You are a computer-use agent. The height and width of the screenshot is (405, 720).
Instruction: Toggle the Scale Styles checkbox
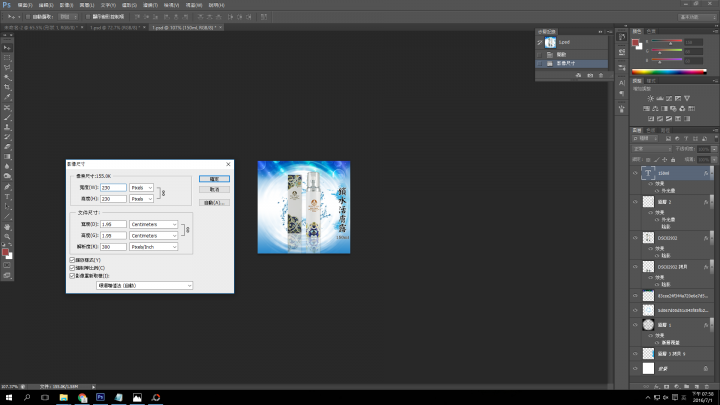[72, 260]
